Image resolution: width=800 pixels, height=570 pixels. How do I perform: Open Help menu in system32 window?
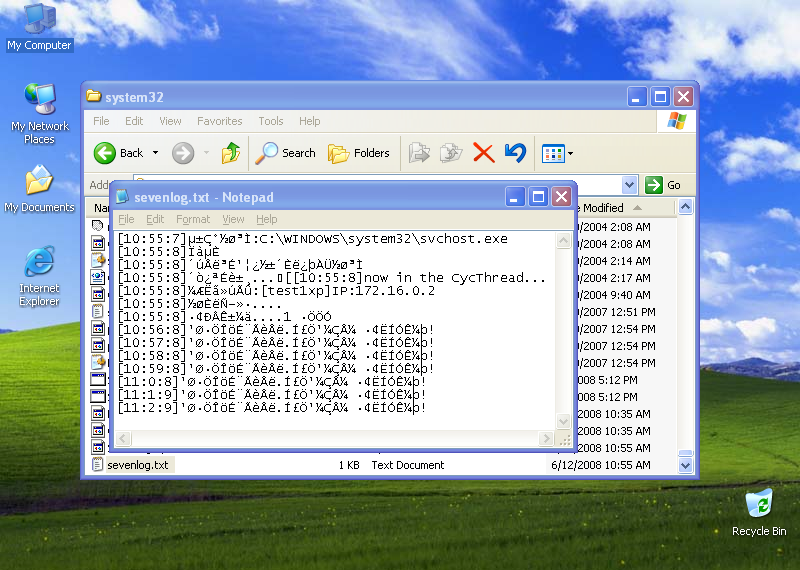coord(310,121)
